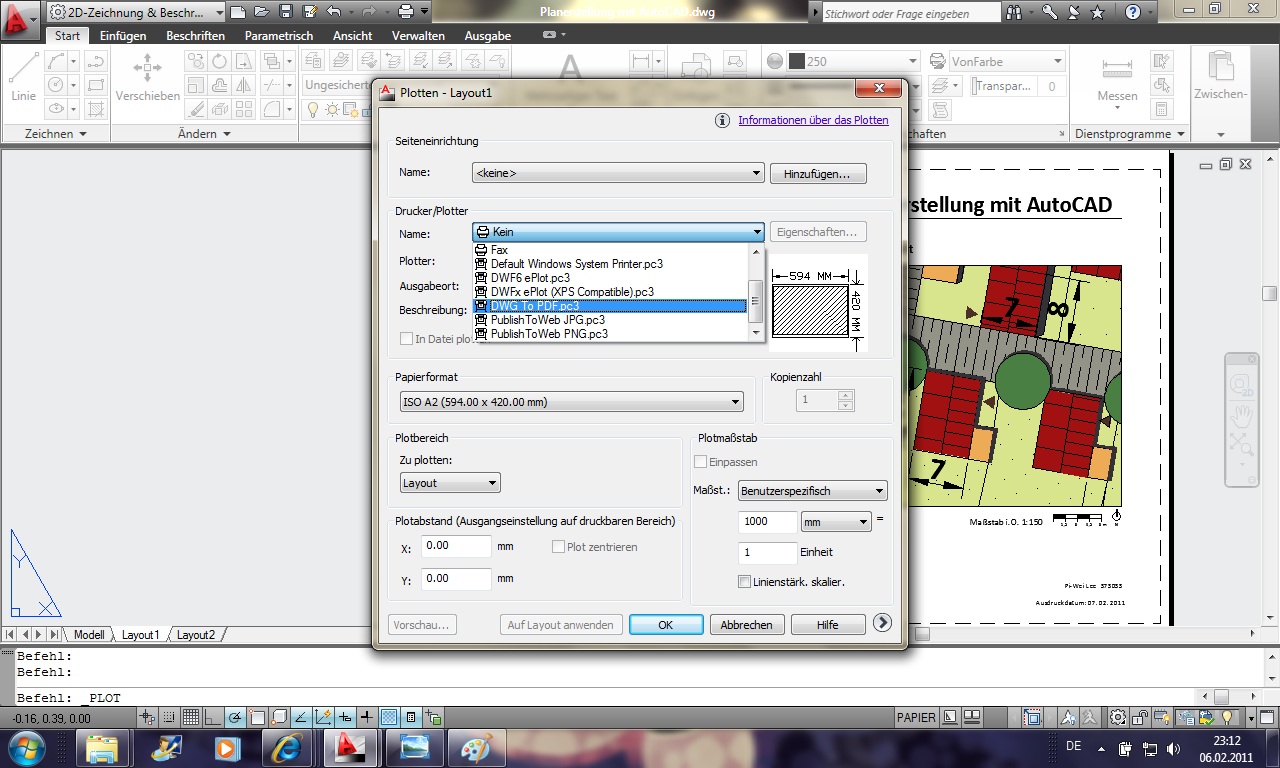The image size is (1280, 768).
Task: Open the Papierformat dropdown
Action: click(737, 401)
